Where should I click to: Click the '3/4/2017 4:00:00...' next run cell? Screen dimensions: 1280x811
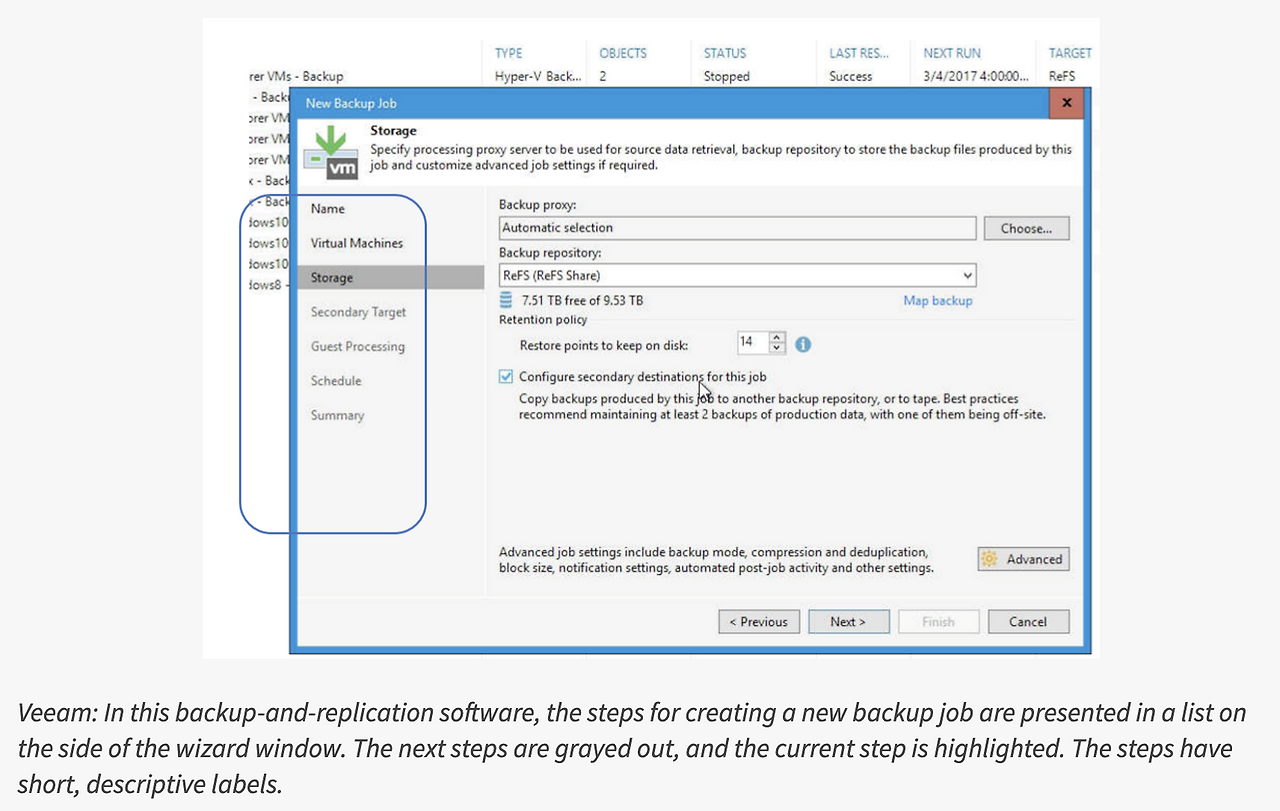point(975,76)
